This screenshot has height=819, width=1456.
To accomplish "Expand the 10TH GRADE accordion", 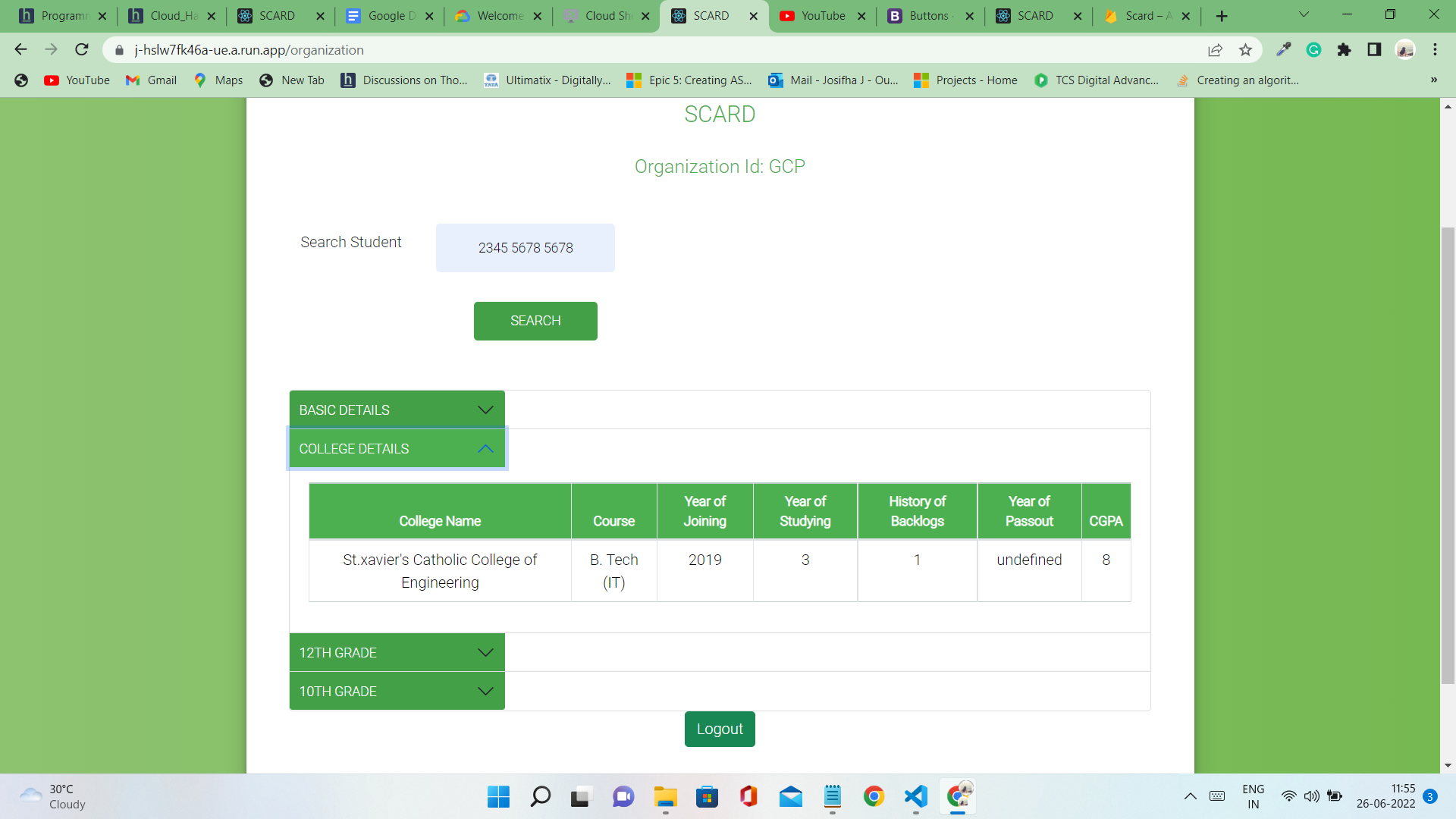I will coord(397,692).
